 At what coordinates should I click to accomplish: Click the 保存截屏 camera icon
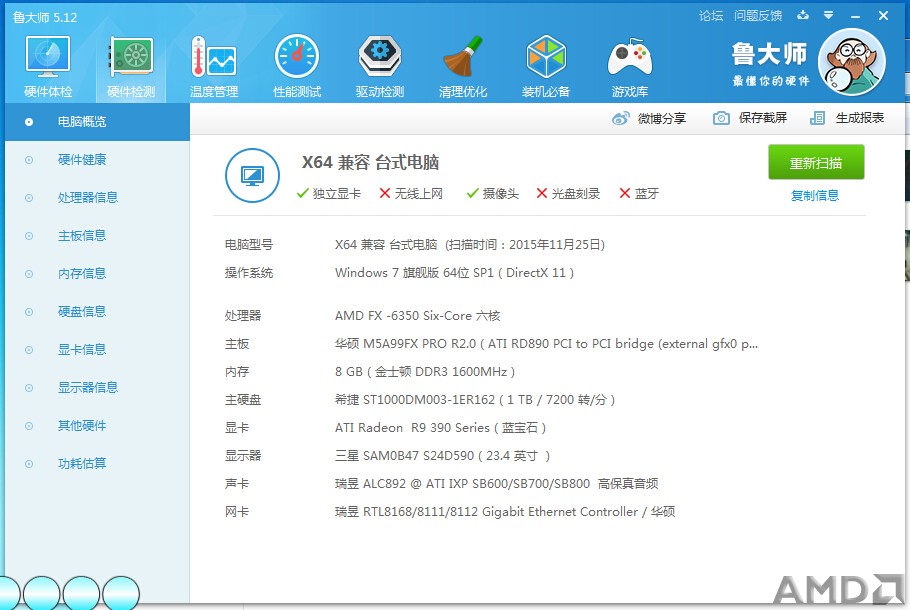click(x=721, y=118)
